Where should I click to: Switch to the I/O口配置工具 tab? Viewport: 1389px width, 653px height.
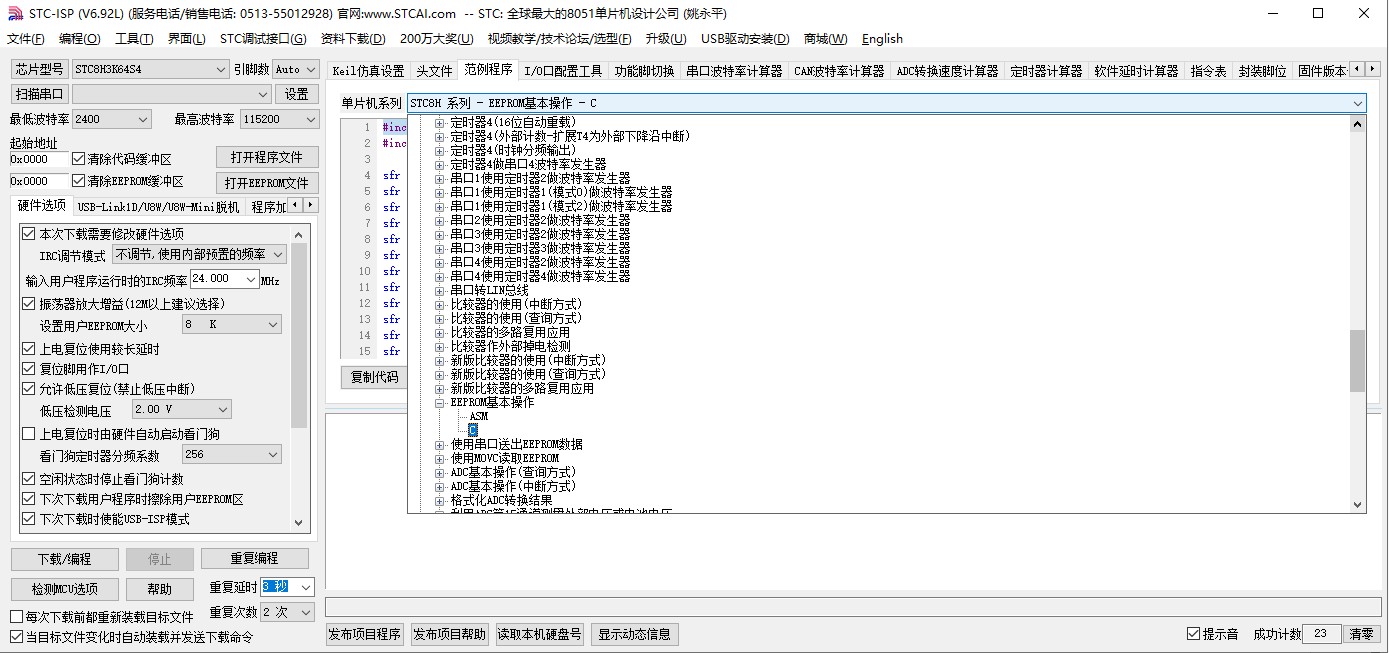pyautogui.click(x=563, y=71)
